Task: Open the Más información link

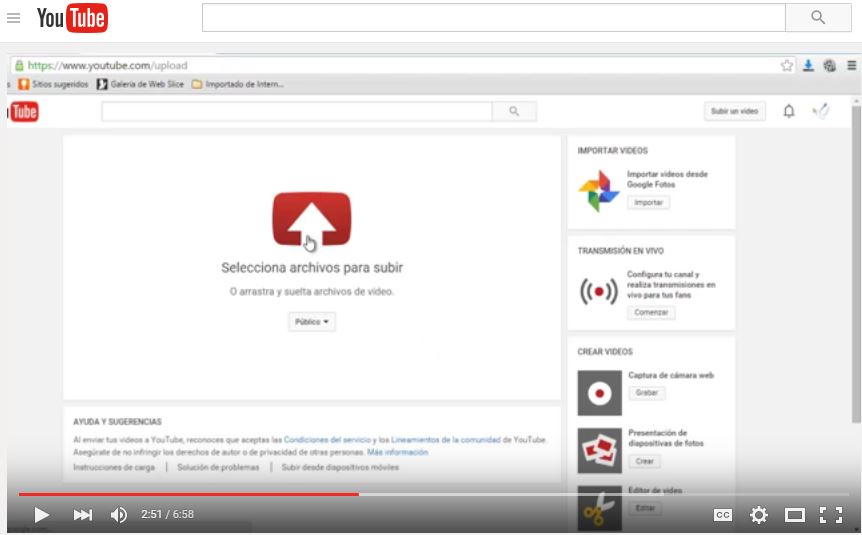Action: [x=397, y=452]
